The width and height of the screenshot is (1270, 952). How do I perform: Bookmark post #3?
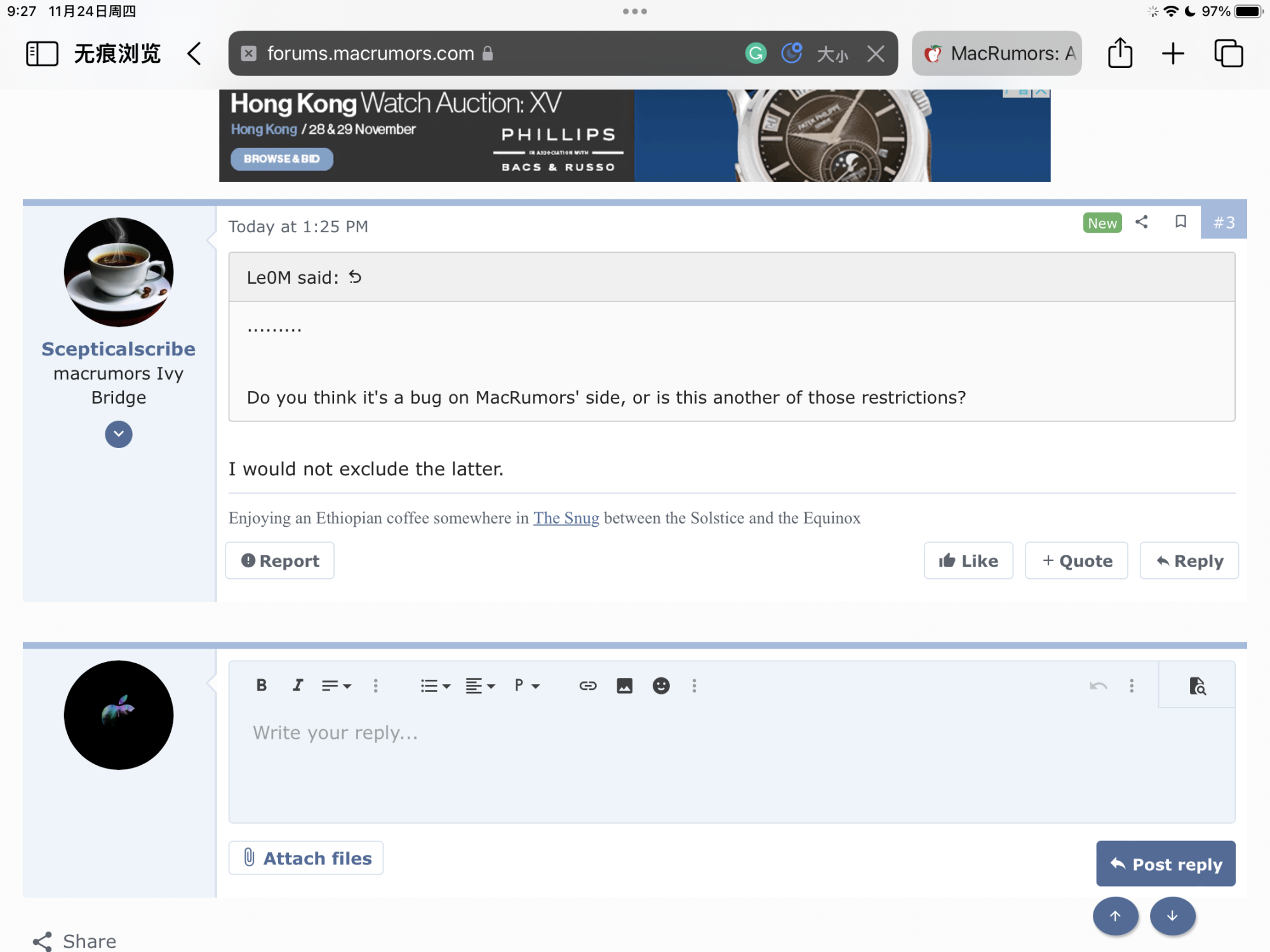1180,221
